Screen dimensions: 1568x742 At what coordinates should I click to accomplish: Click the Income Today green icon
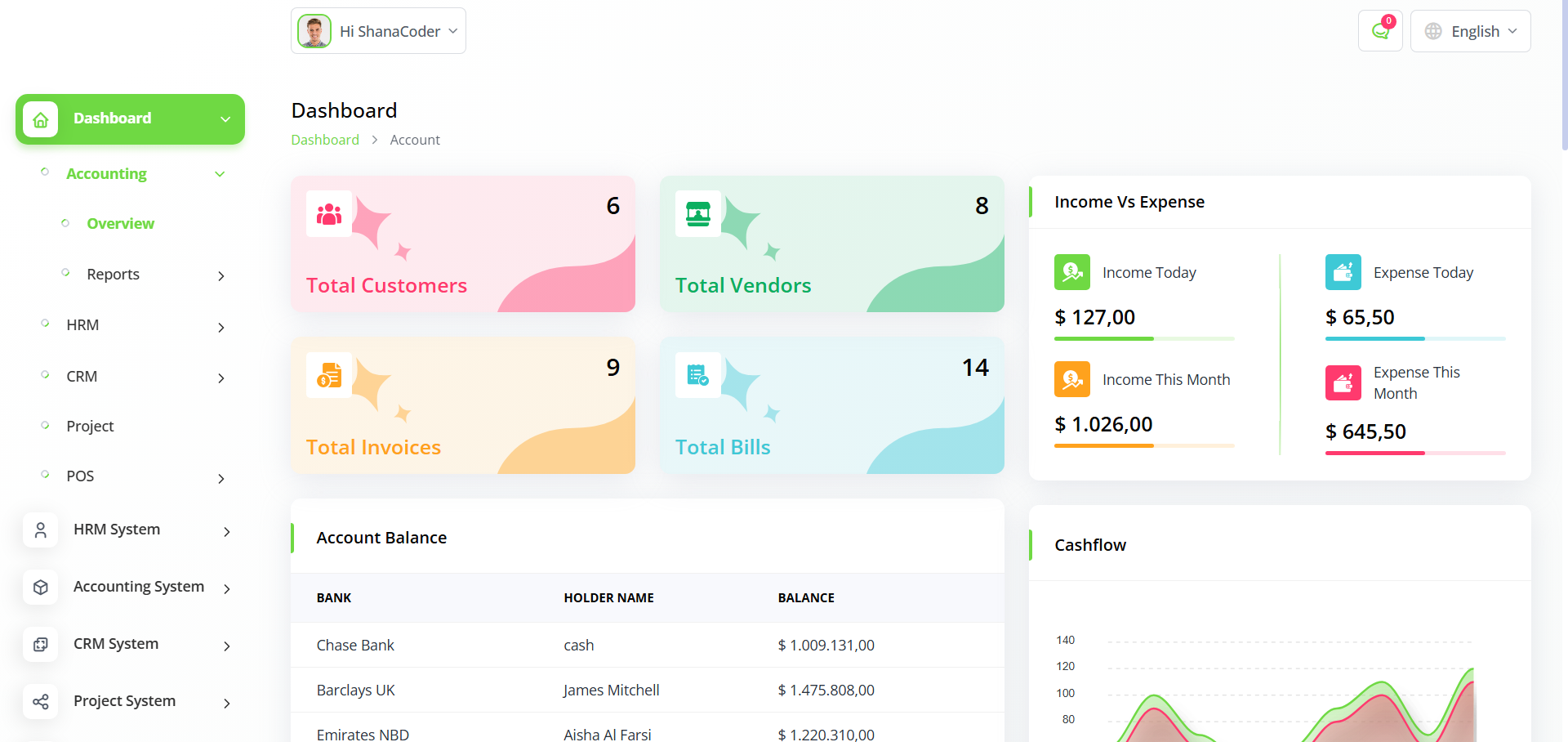click(1071, 272)
